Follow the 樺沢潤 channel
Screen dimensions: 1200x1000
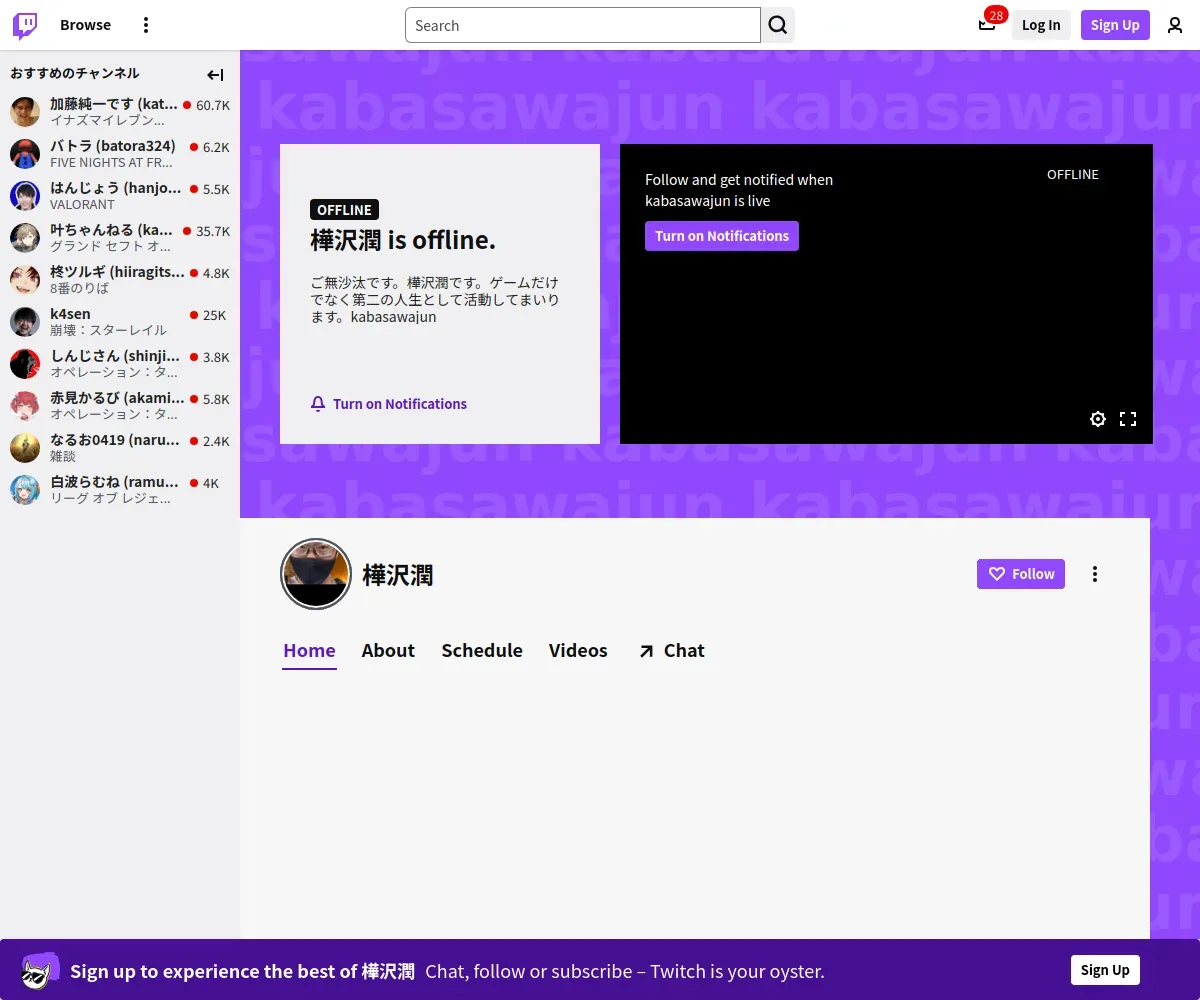1021,574
